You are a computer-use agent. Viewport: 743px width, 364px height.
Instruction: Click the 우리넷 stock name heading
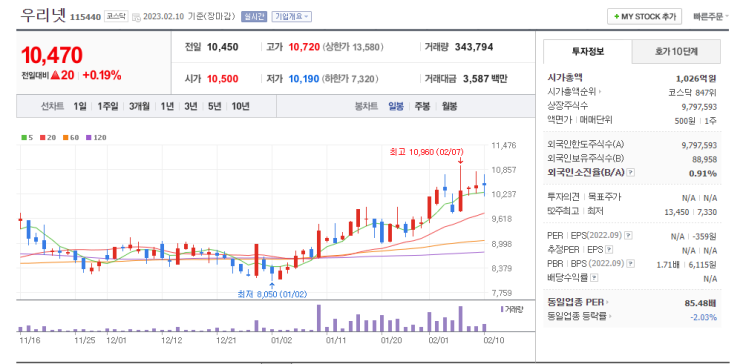click(44, 15)
